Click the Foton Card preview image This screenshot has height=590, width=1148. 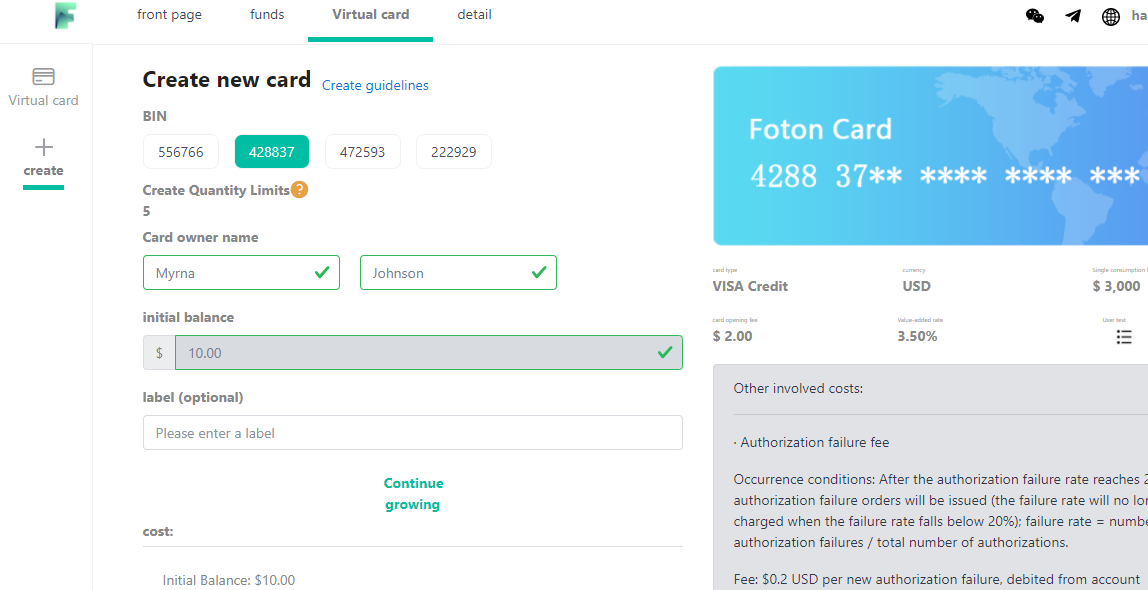point(930,156)
